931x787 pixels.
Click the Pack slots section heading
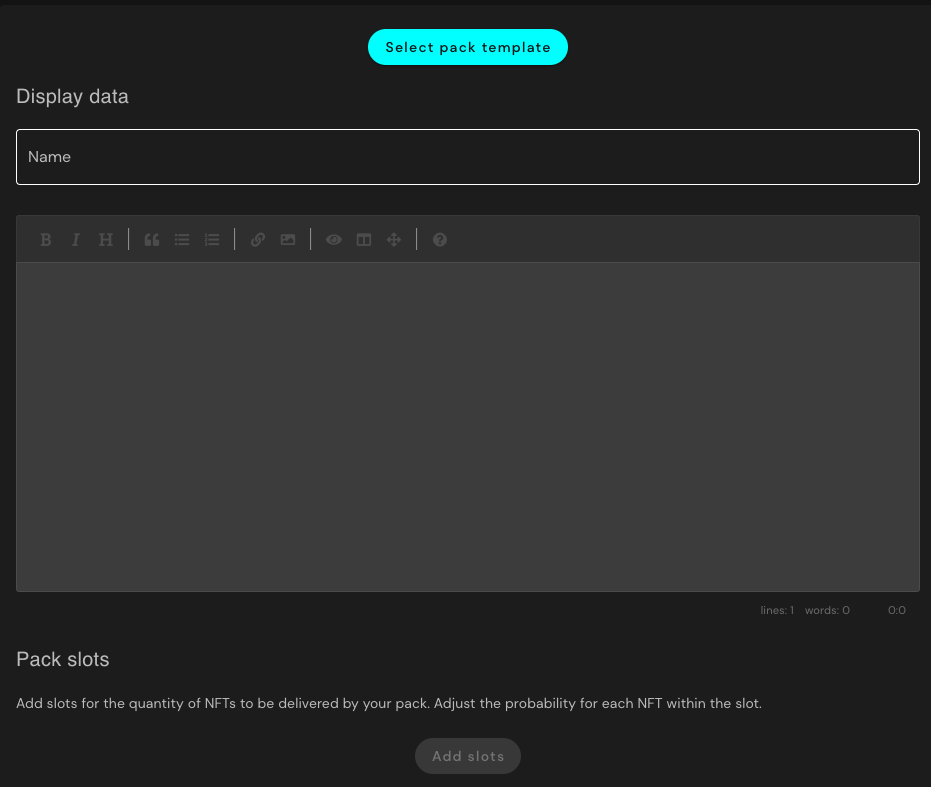[63, 660]
